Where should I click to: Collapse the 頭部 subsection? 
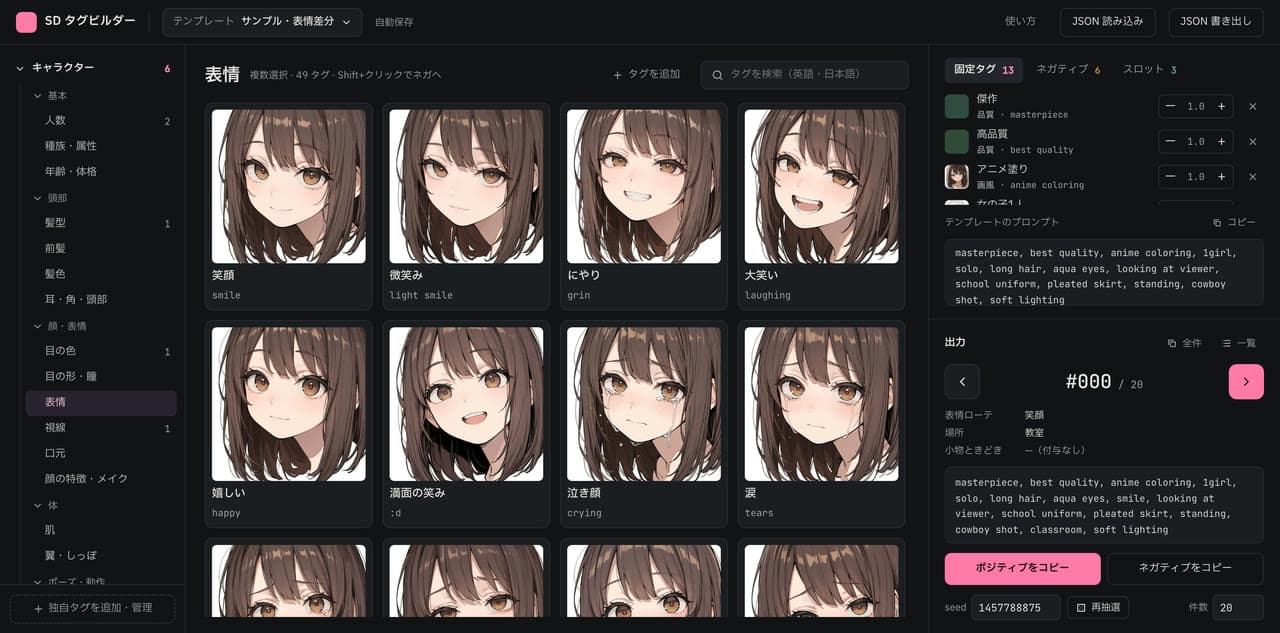pyautogui.click(x=38, y=198)
